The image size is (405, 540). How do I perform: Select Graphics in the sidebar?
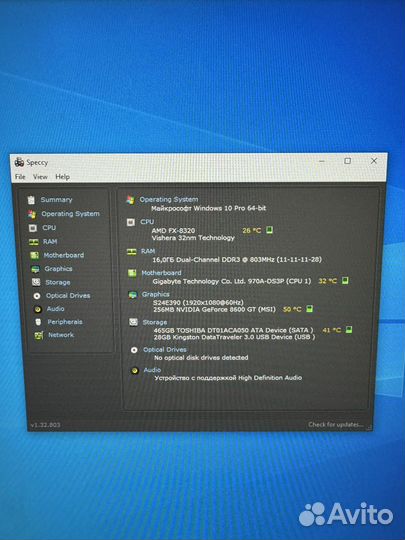click(58, 269)
